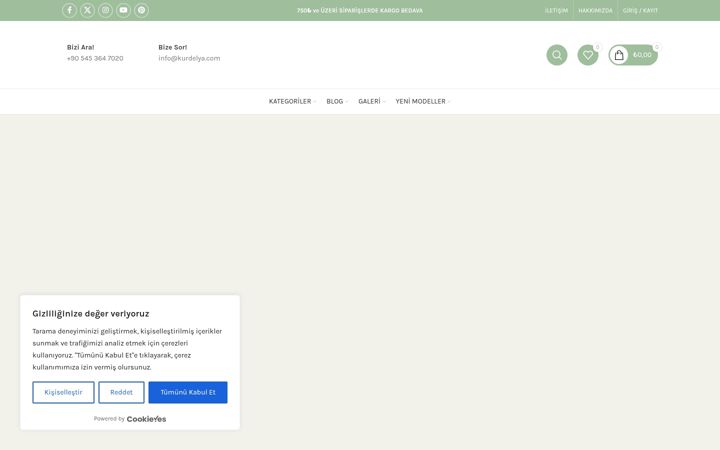Click the 'Bize Sor!' heading
The height and width of the screenshot is (450, 720).
[173, 47]
